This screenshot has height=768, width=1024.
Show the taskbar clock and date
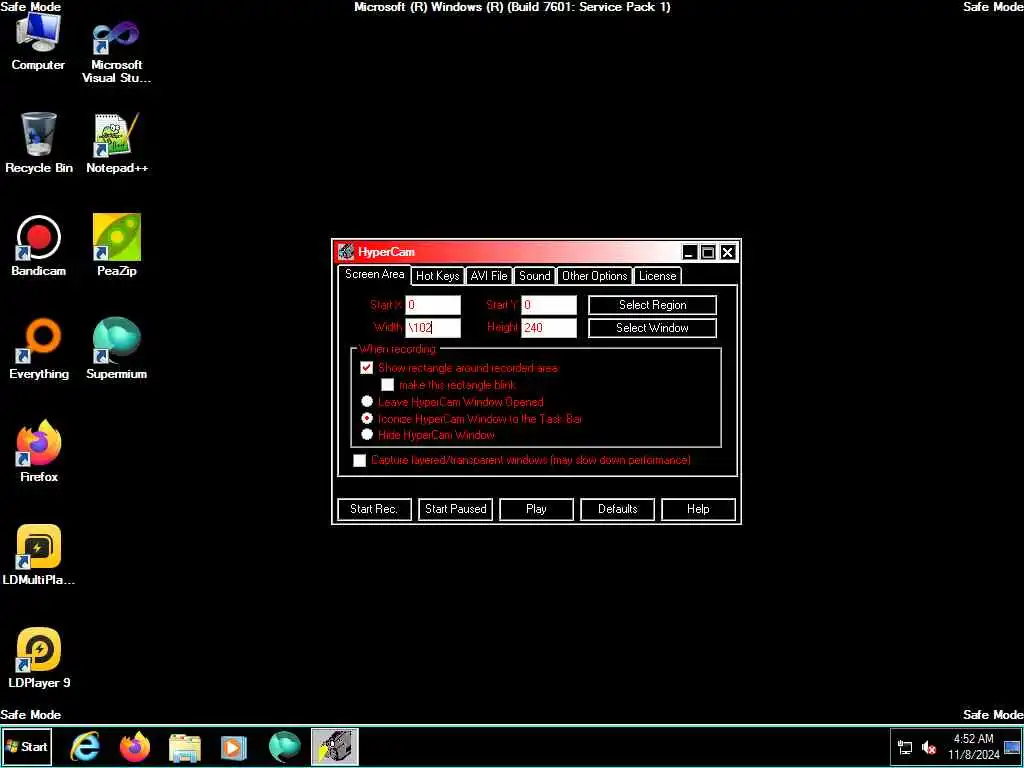coord(974,747)
